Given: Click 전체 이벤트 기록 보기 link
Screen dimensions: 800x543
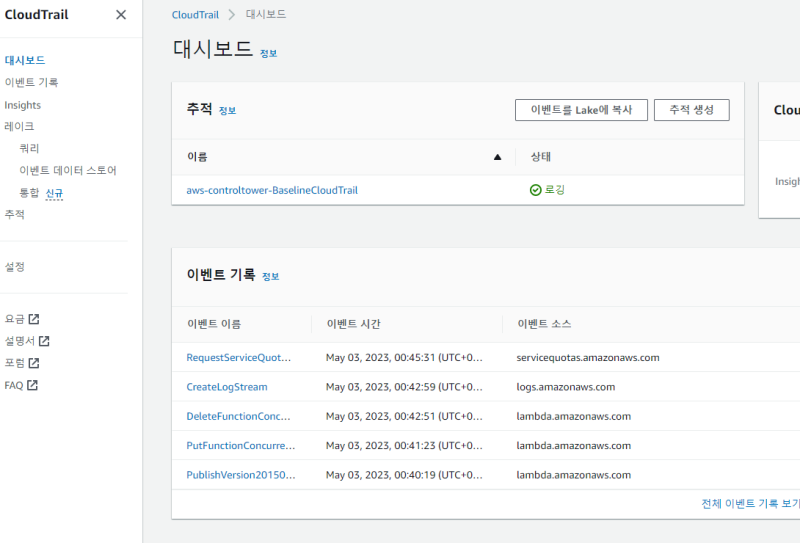Looking at the screenshot, I should click(x=750, y=504).
